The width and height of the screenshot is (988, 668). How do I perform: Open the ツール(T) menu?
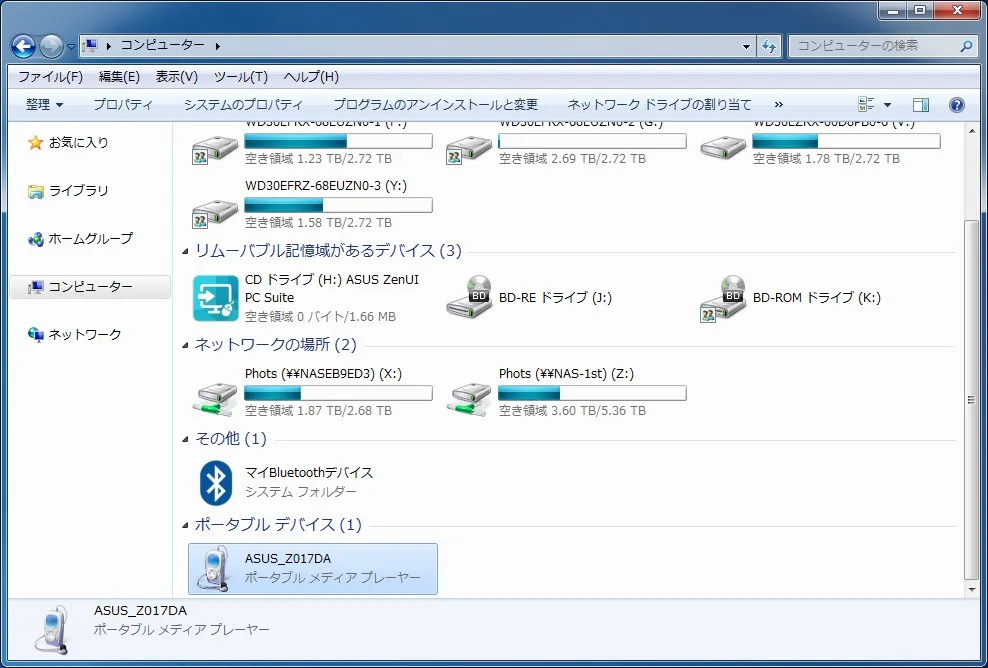click(241, 77)
